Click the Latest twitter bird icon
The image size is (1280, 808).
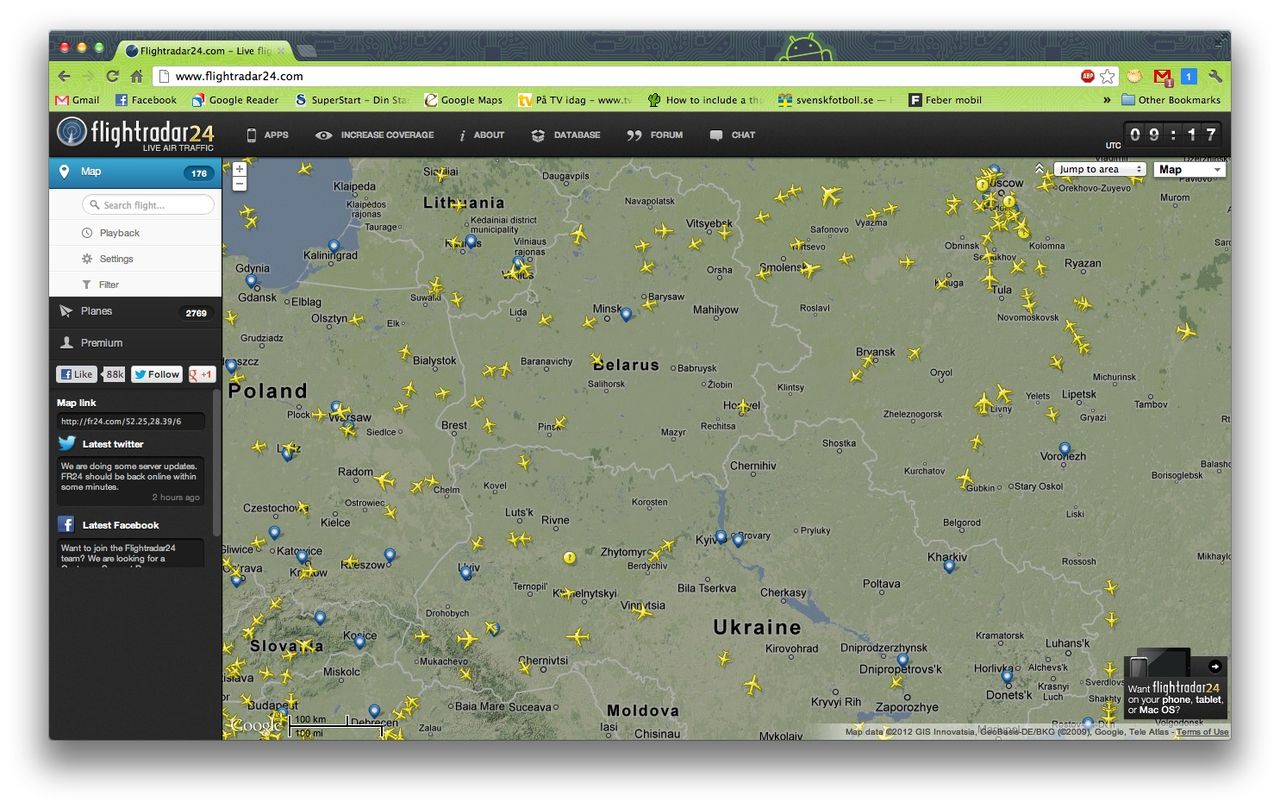(x=67, y=443)
